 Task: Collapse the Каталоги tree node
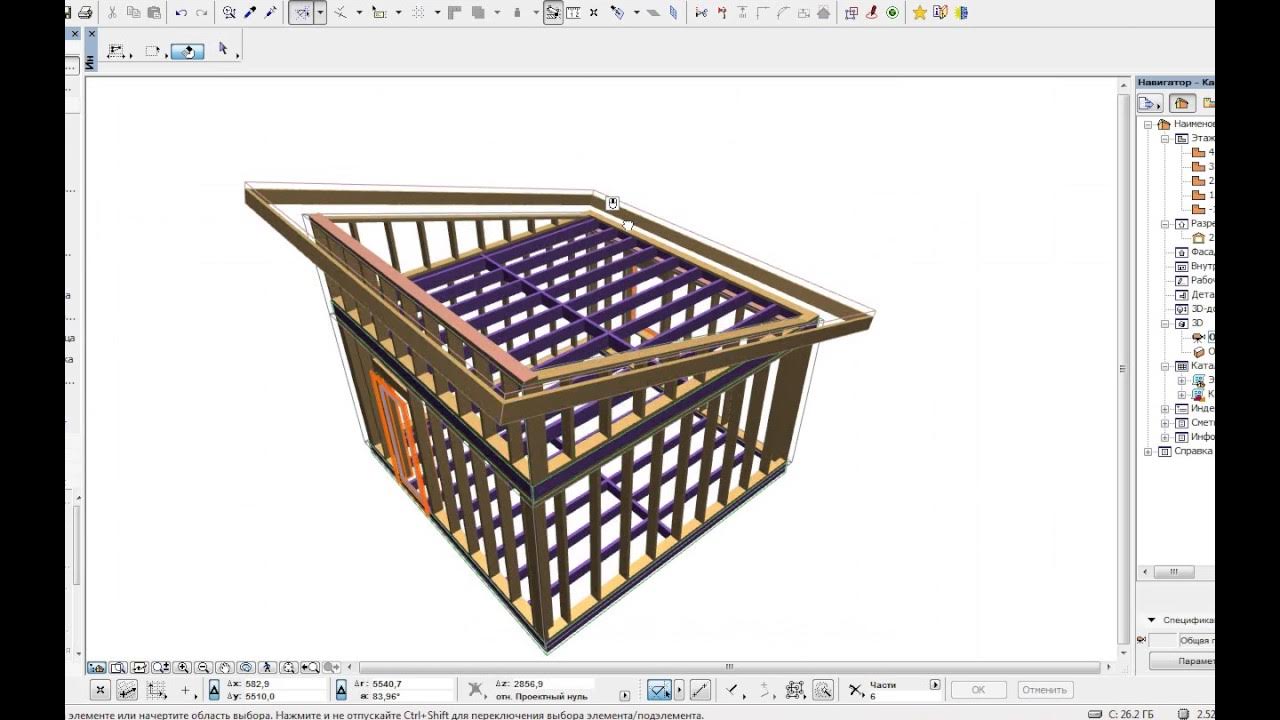(x=1165, y=366)
